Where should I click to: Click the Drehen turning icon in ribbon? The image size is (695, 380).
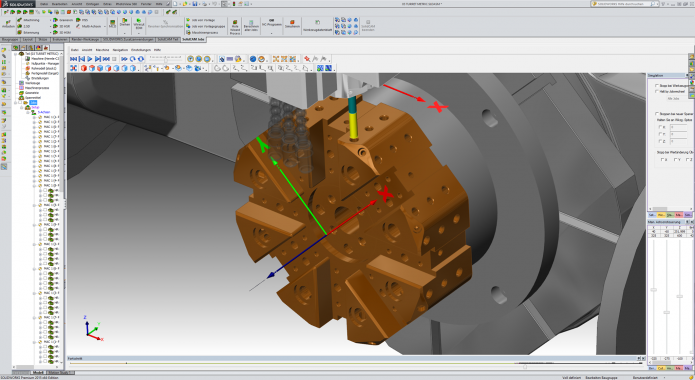[125, 22]
